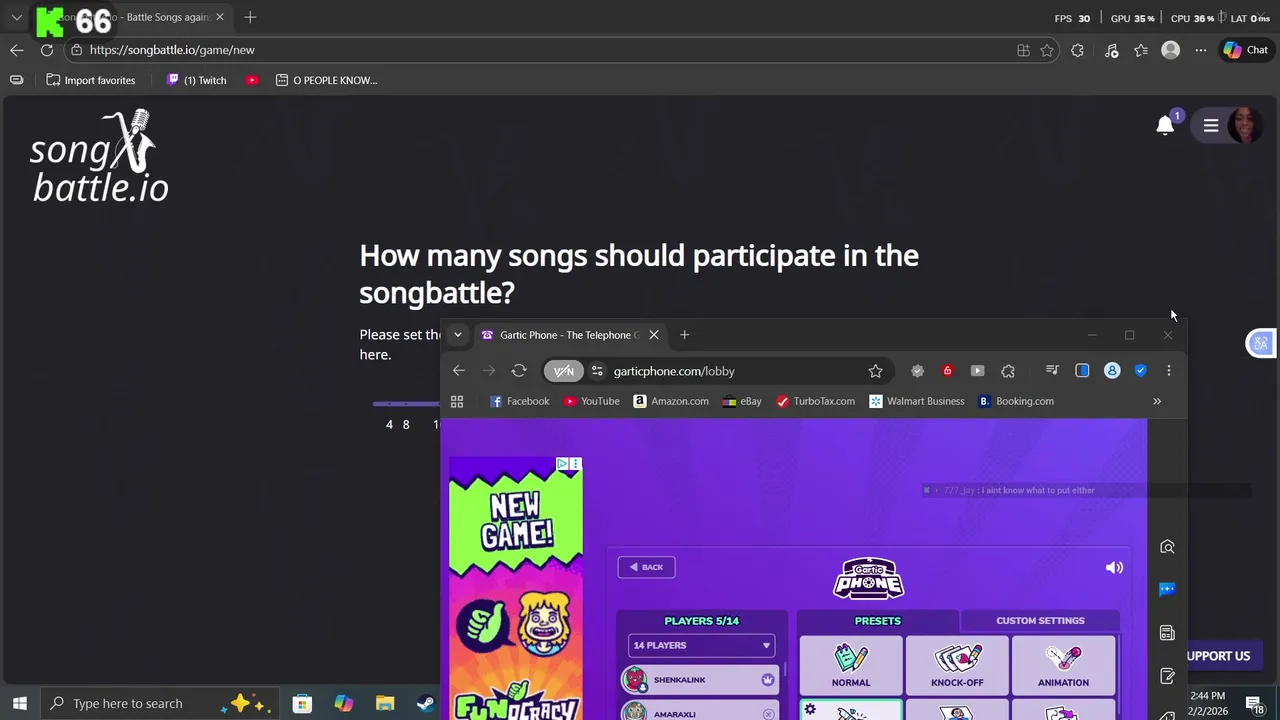Viewport: 1280px width, 720px height.
Task: Click the Gartic Phone BACK button
Action: click(x=646, y=567)
